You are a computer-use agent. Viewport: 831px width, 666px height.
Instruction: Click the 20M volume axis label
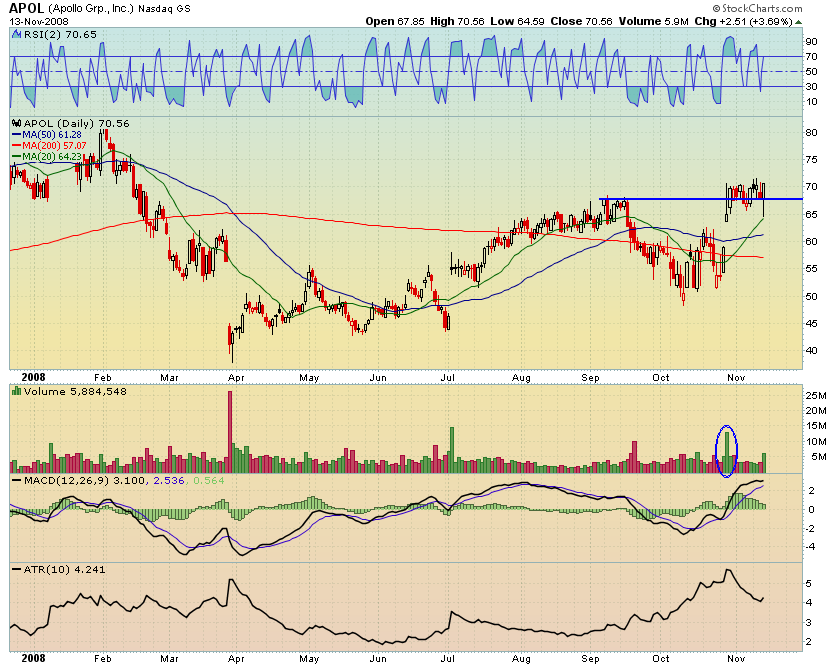[816, 411]
